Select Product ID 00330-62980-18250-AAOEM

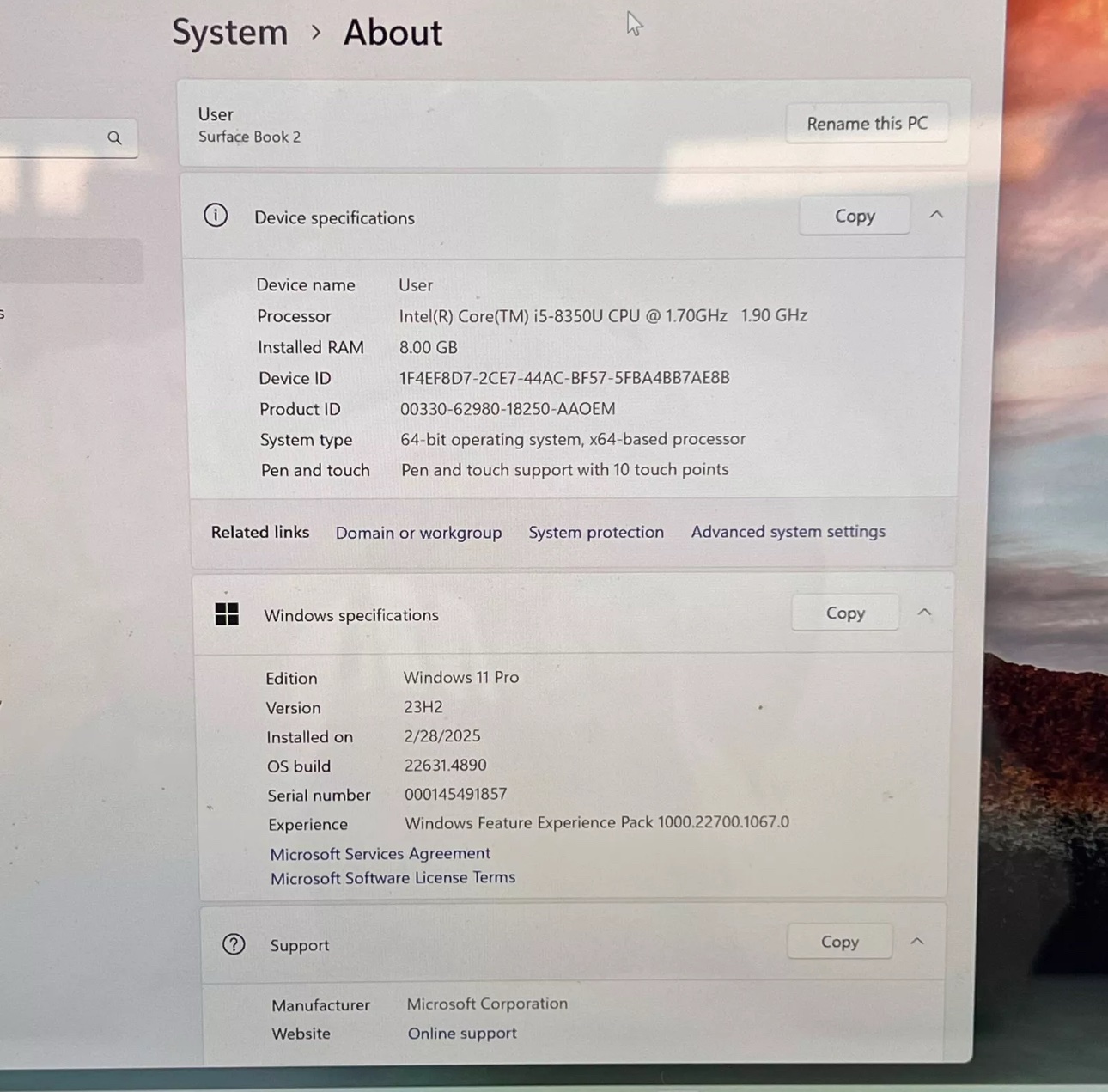508,408
